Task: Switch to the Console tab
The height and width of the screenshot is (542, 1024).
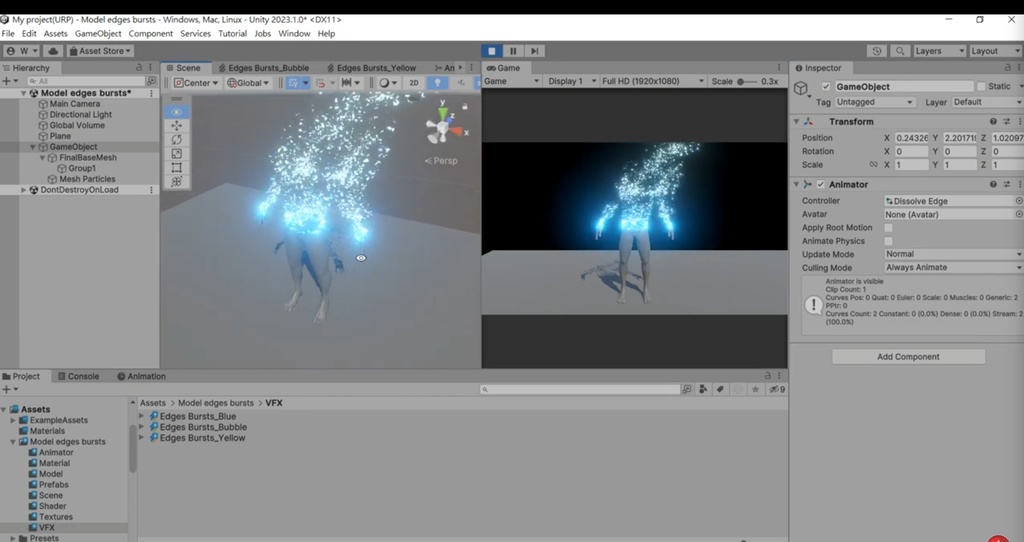Action: [78, 376]
